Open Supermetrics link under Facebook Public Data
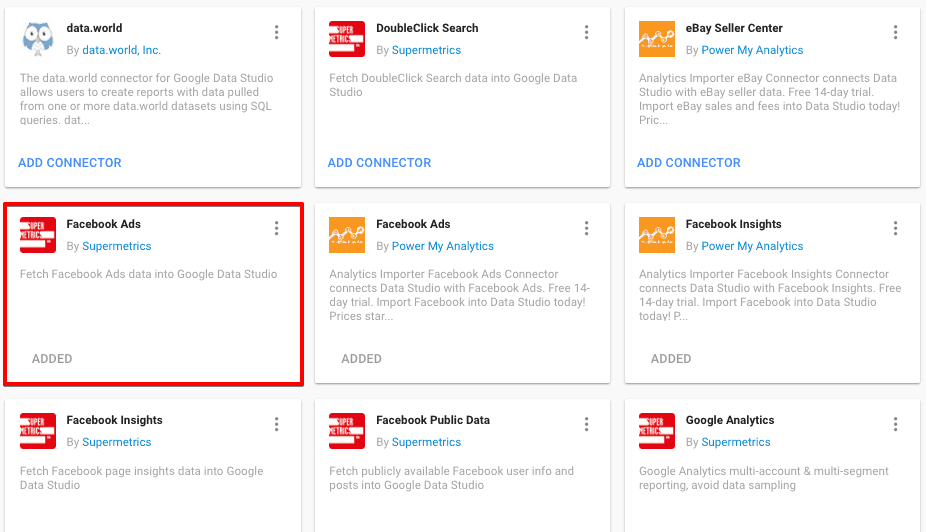926x532 pixels. point(426,442)
